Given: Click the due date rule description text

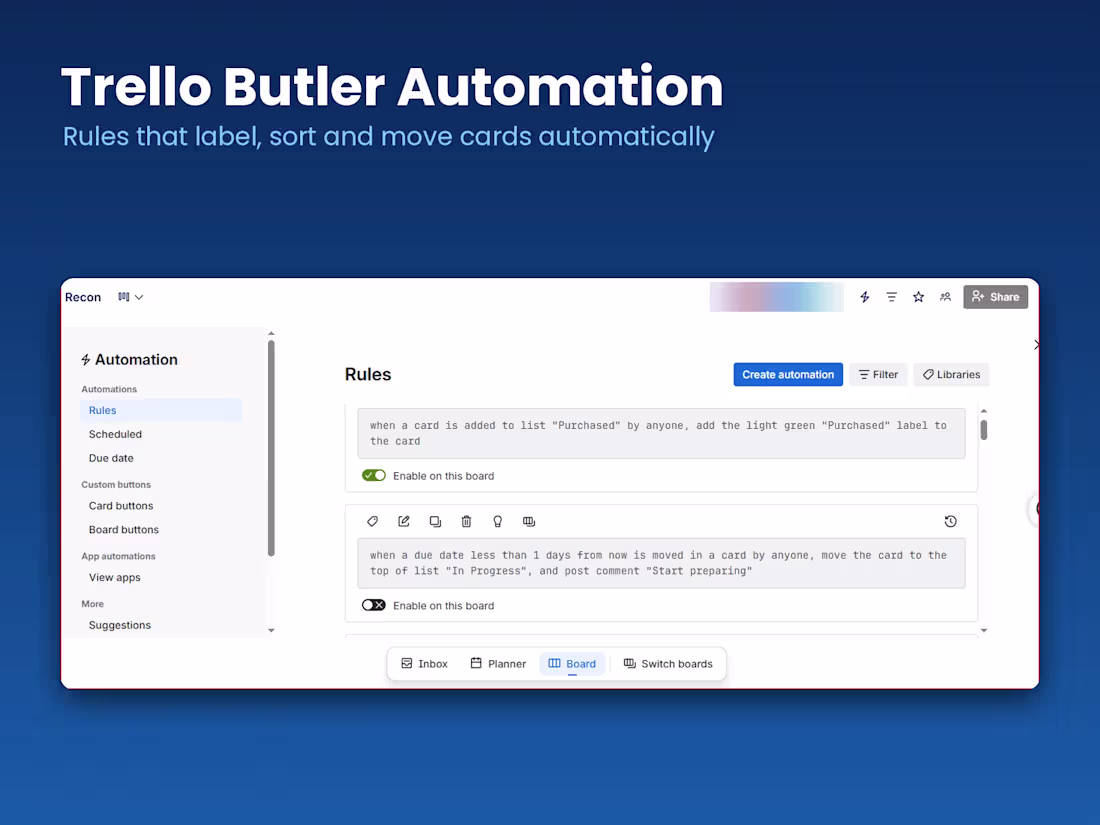Looking at the screenshot, I should click(x=661, y=563).
